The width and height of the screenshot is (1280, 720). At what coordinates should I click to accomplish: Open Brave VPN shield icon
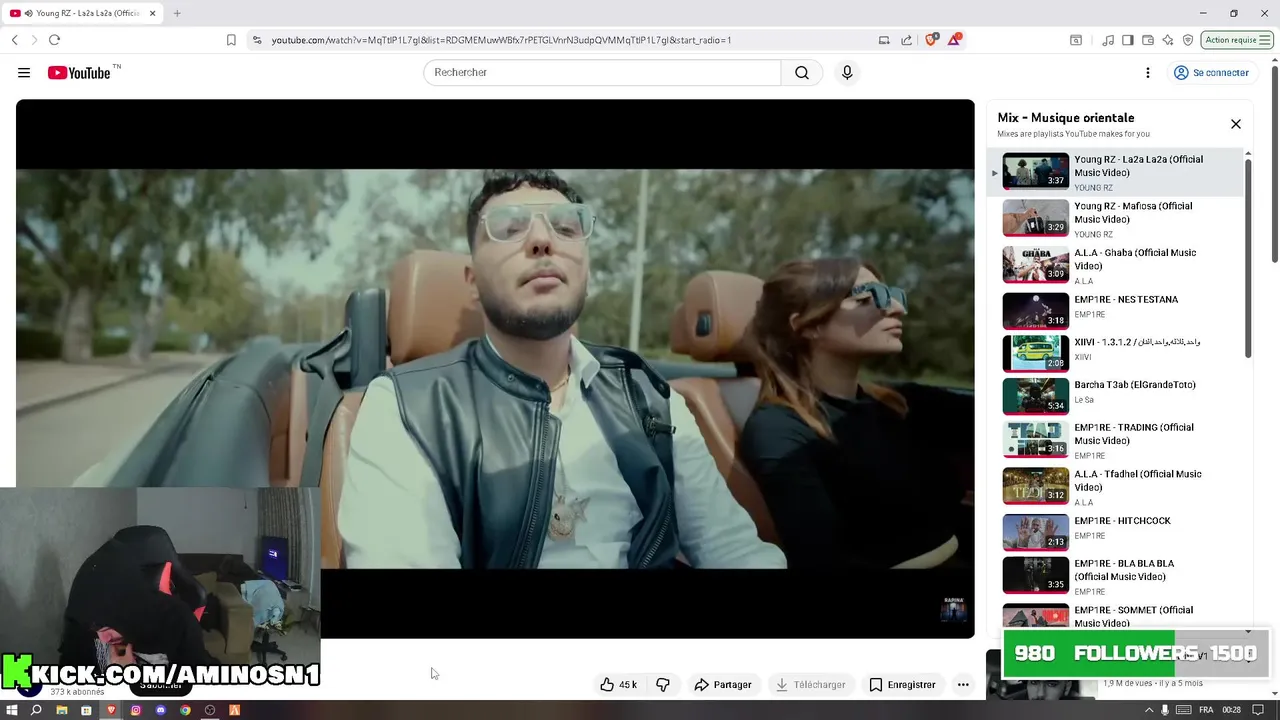1188,40
